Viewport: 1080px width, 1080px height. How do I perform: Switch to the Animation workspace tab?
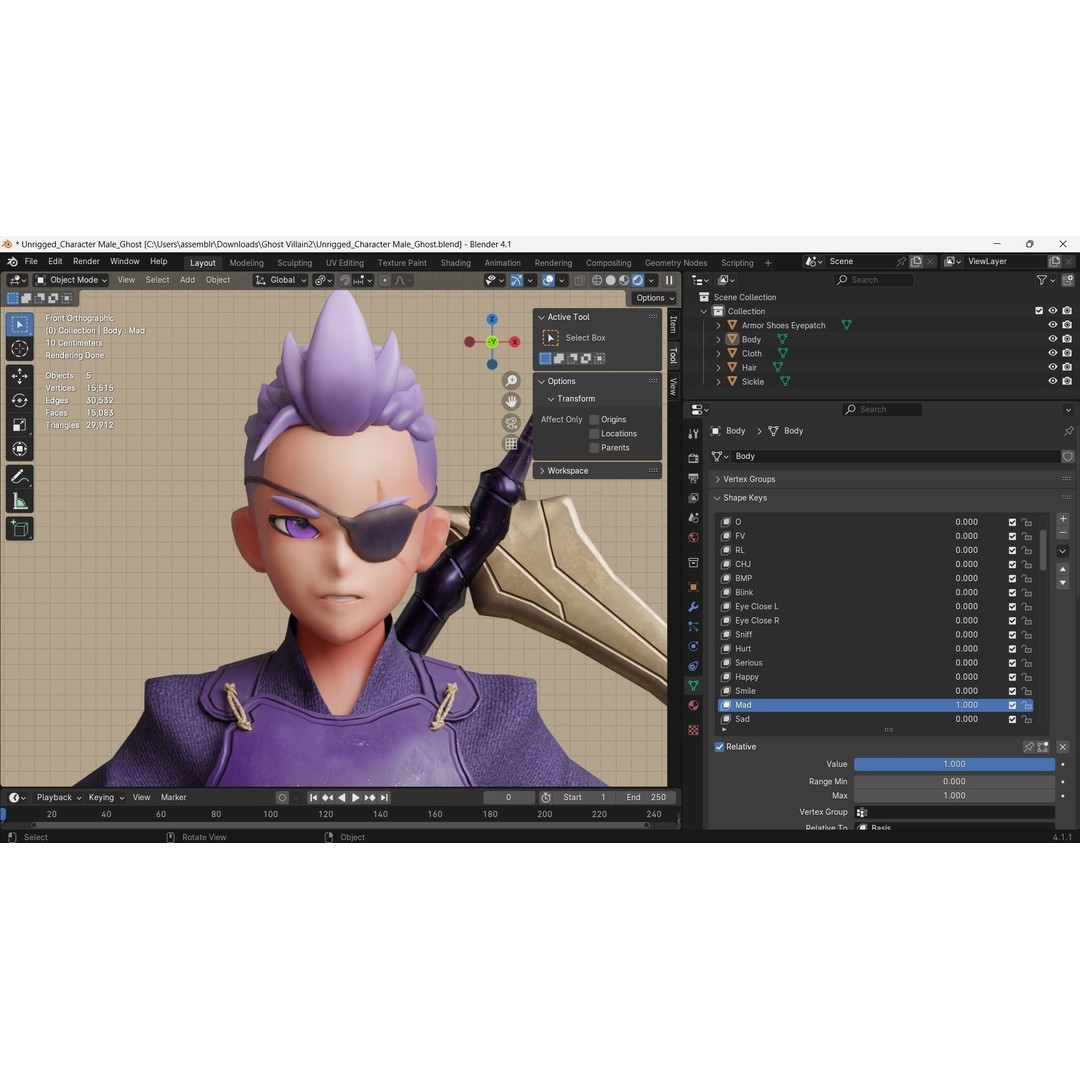click(x=502, y=262)
